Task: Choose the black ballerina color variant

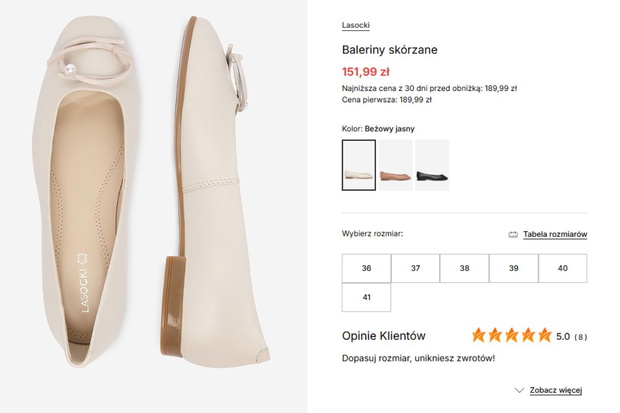Action: (x=432, y=165)
